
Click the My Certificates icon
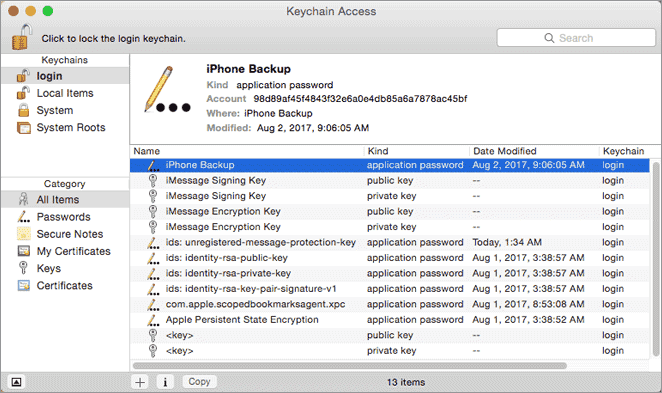tap(24, 251)
